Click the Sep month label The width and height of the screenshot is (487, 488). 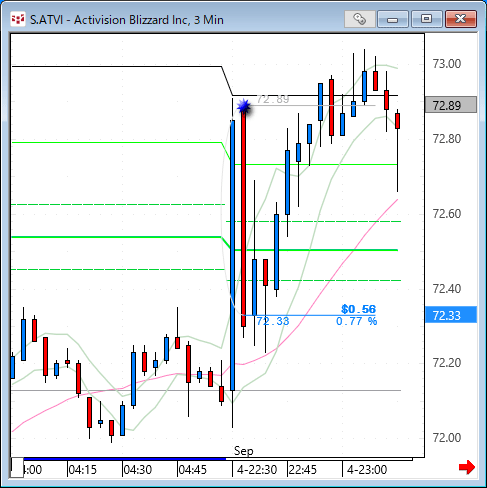(x=244, y=451)
